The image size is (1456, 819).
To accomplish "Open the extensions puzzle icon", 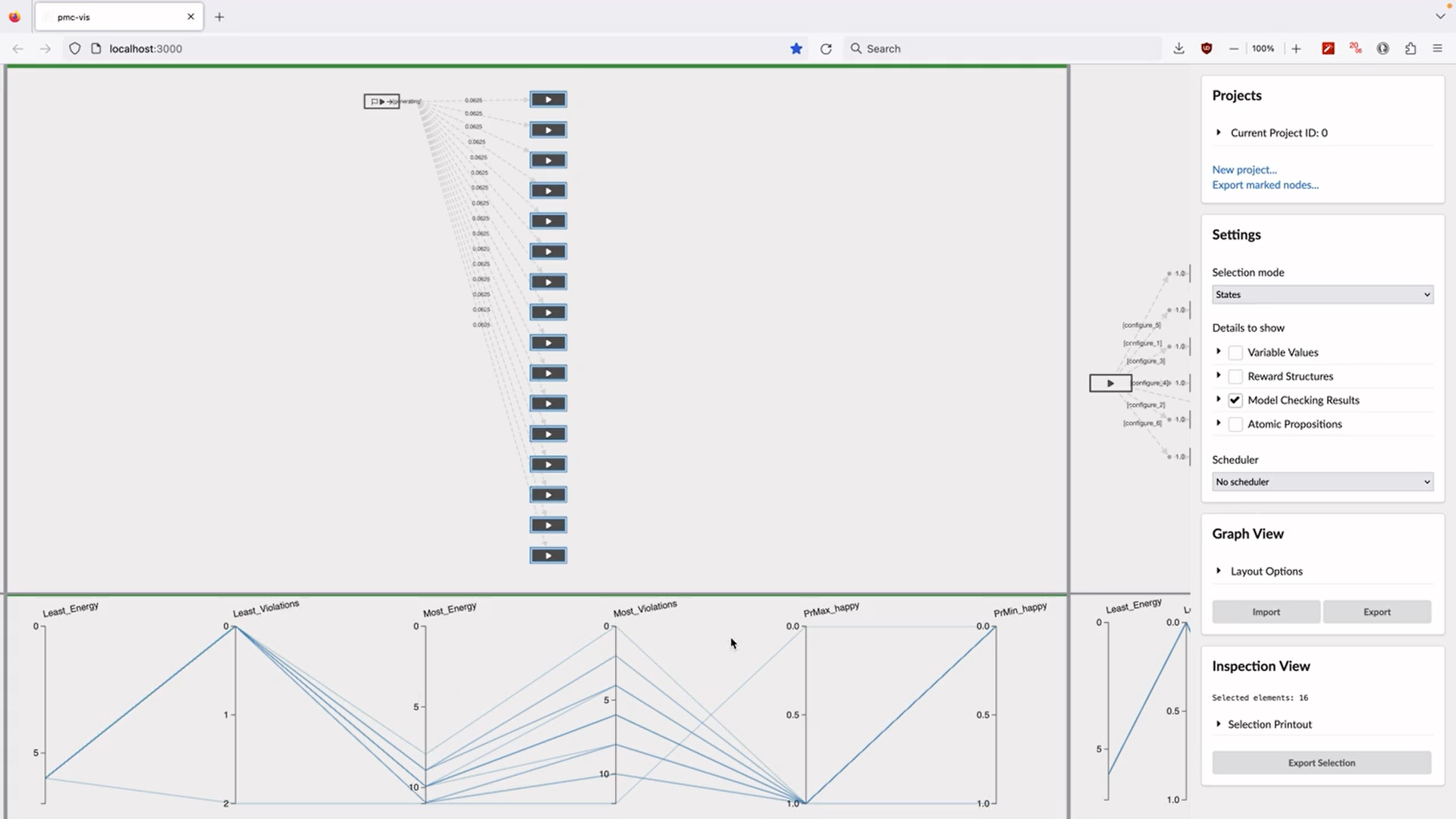I will pos(1410,49).
